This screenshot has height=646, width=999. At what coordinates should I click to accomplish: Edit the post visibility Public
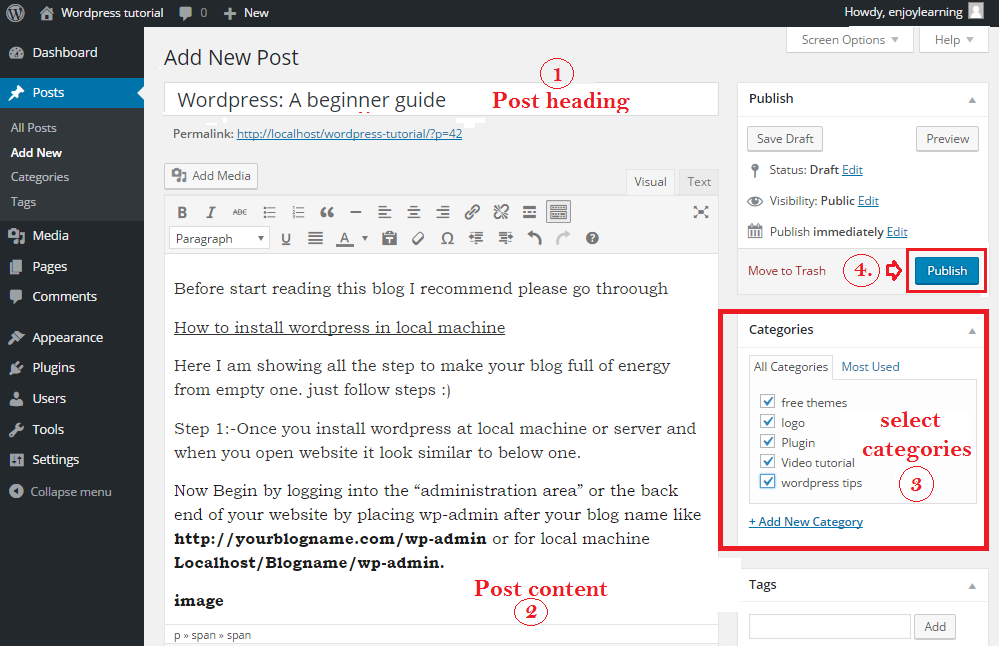(868, 201)
